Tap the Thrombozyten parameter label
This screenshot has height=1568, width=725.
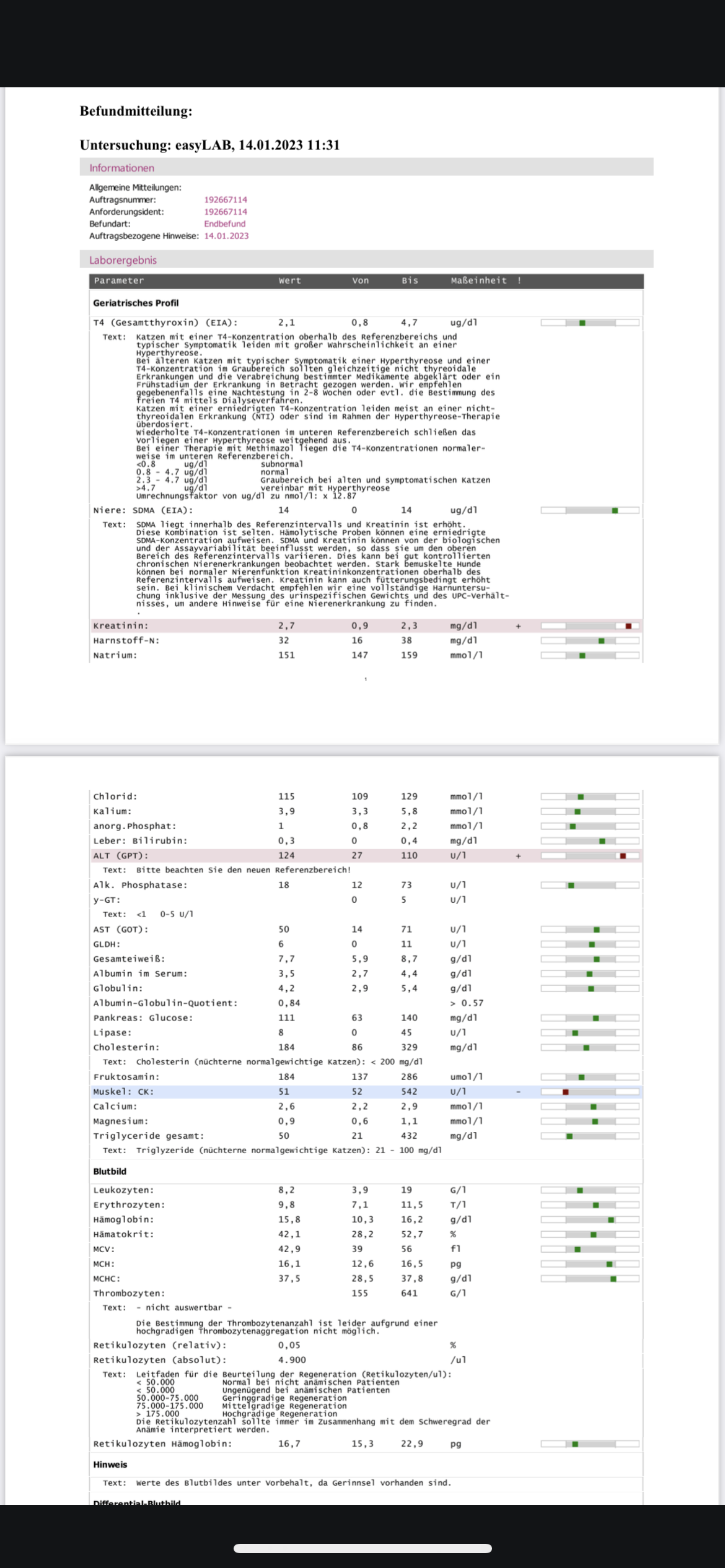(x=129, y=1293)
